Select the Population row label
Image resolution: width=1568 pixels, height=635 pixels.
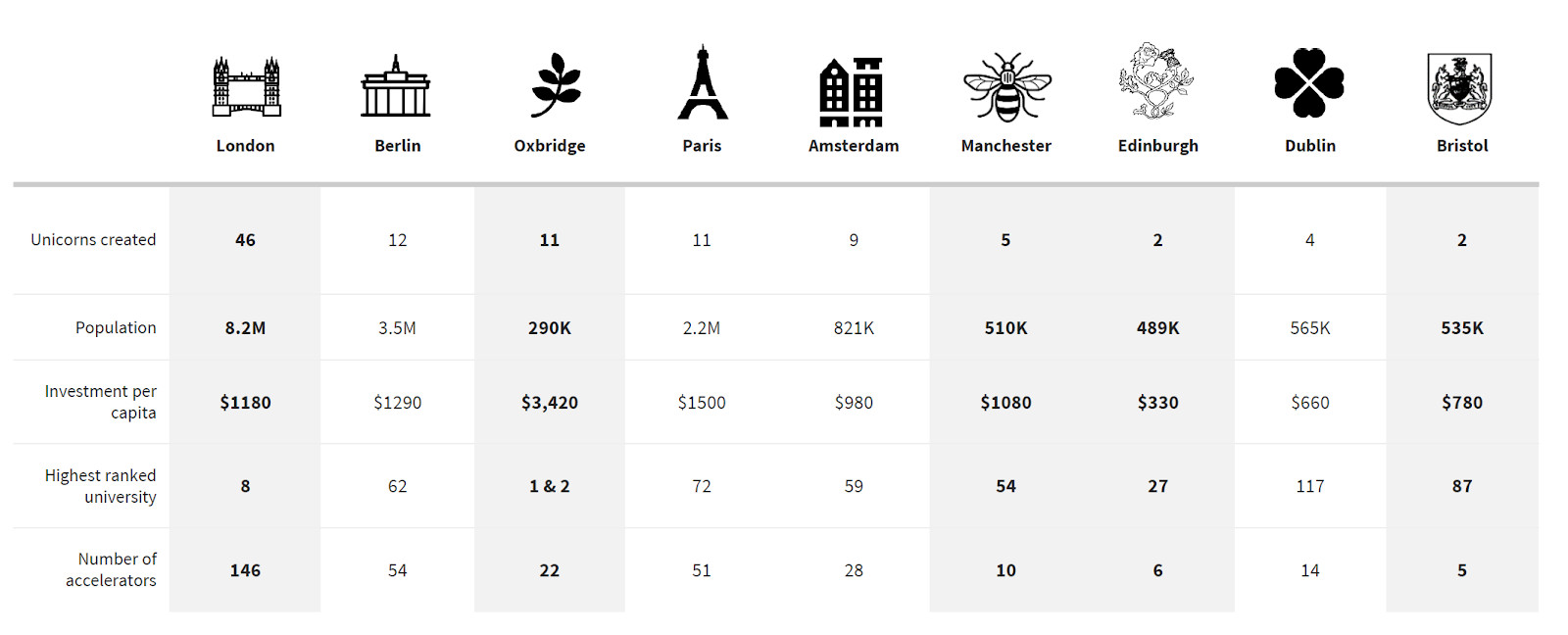[116, 327]
